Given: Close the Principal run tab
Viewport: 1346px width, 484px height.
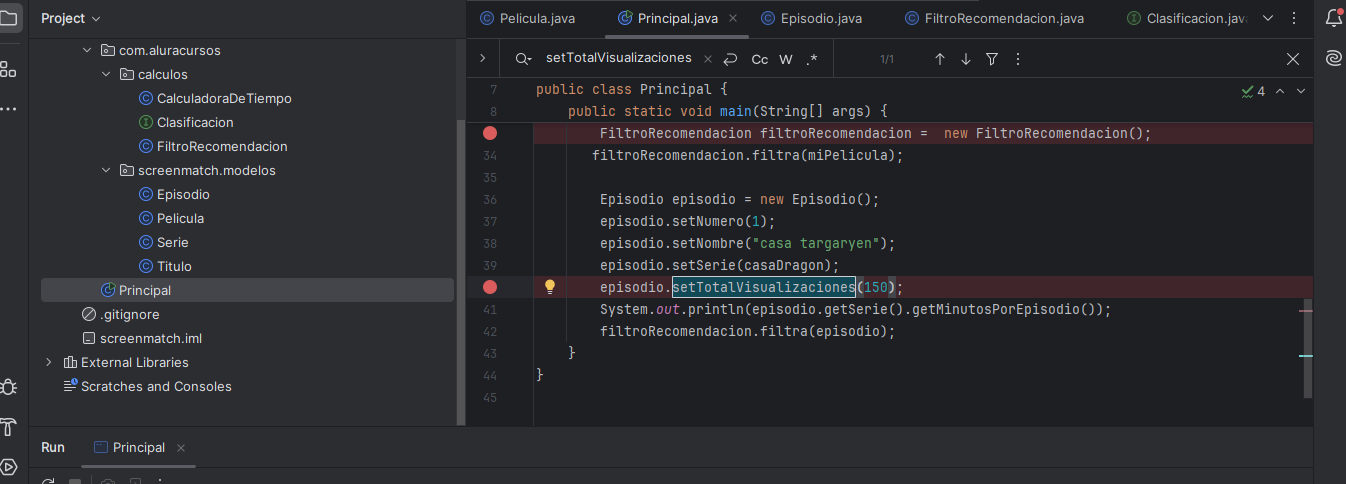Looking at the screenshot, I should tap(180, 448).
